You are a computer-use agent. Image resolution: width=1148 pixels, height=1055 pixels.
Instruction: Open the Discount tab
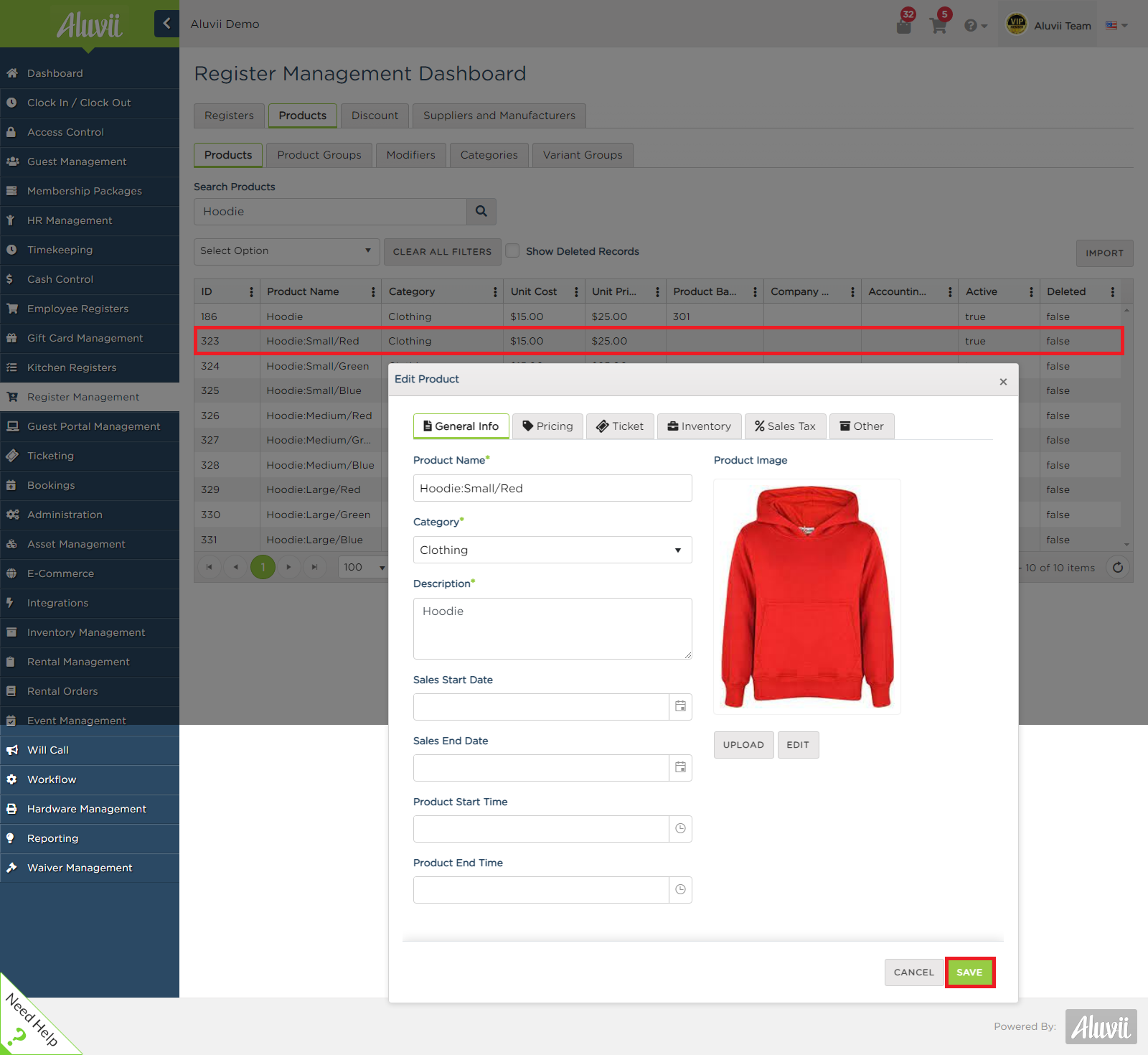point(375,116)
